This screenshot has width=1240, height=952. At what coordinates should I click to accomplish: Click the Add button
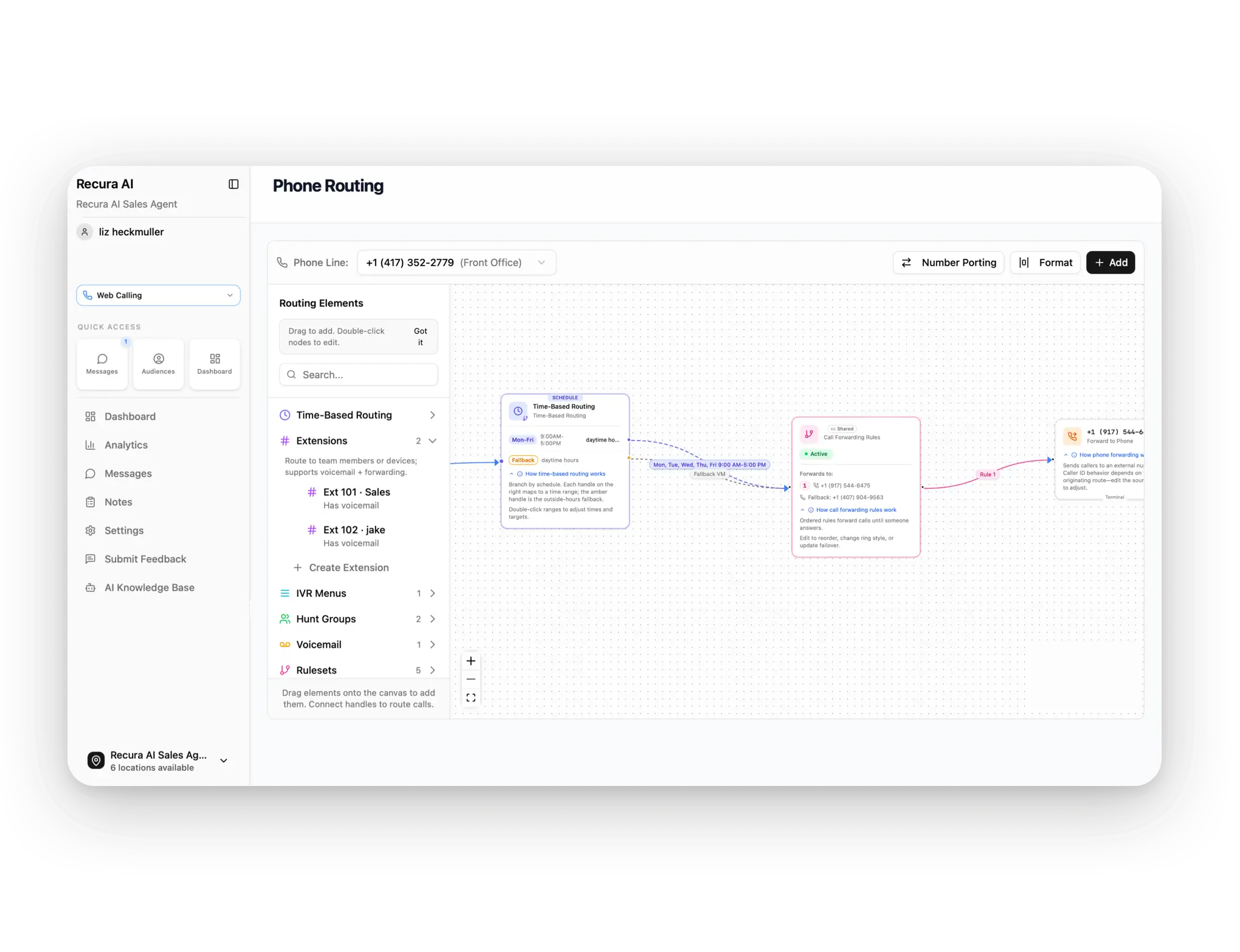click(1111, 263)
